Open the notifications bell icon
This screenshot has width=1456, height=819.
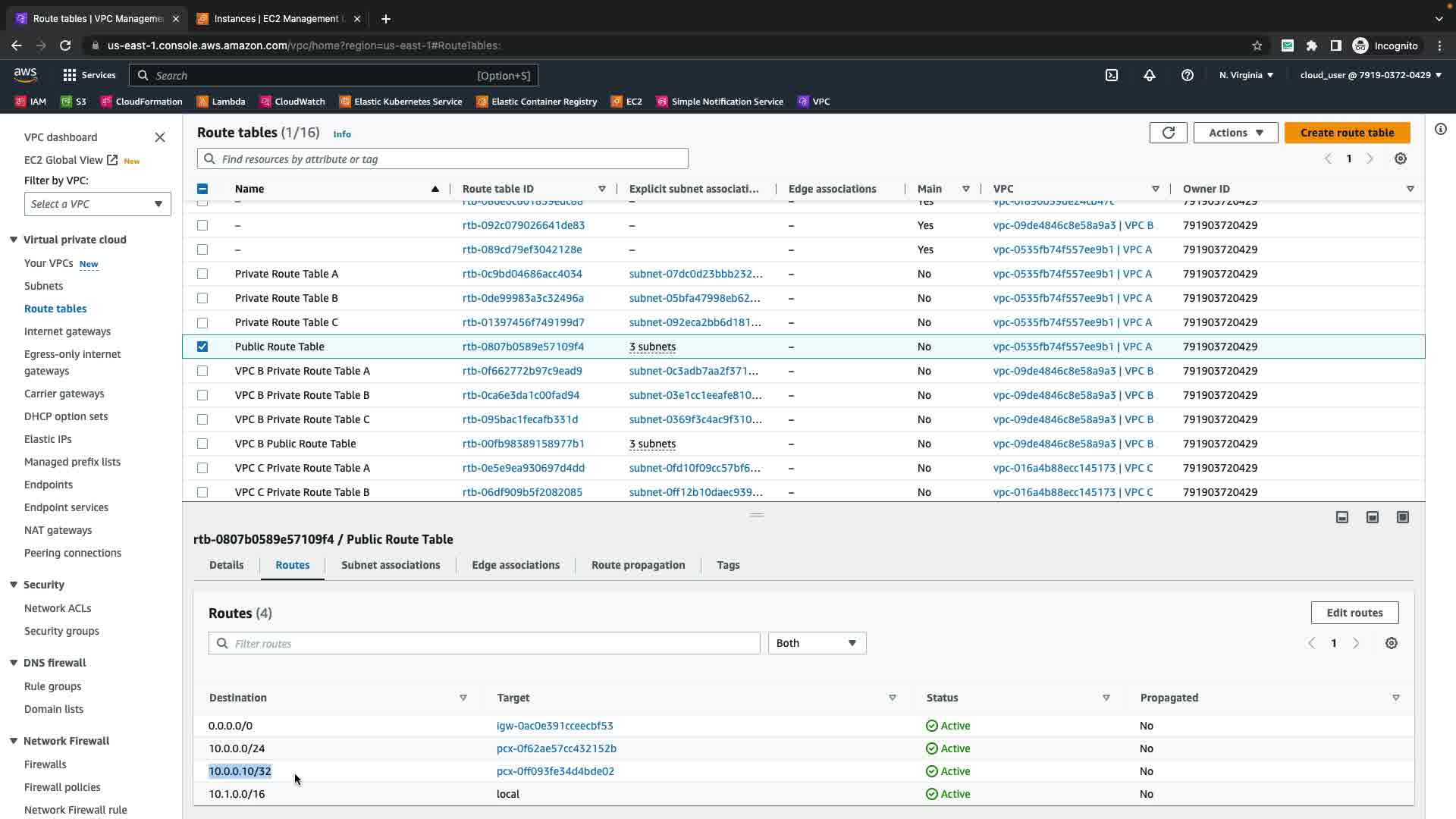[x=1150, y=75]
